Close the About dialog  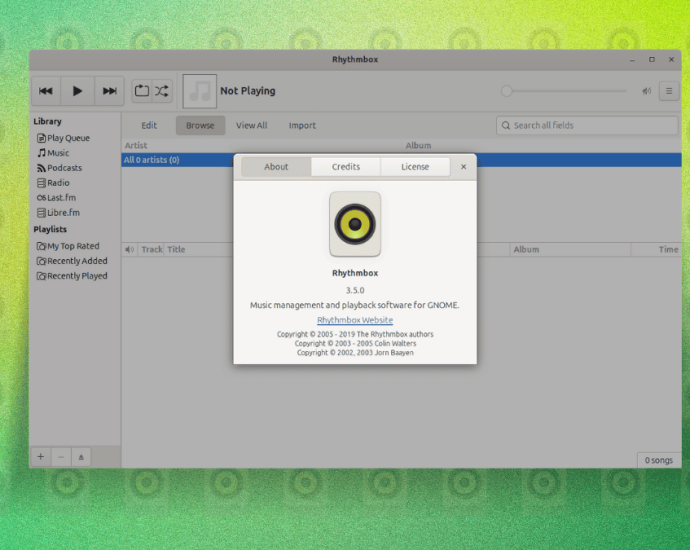click(x=463, y=167)
